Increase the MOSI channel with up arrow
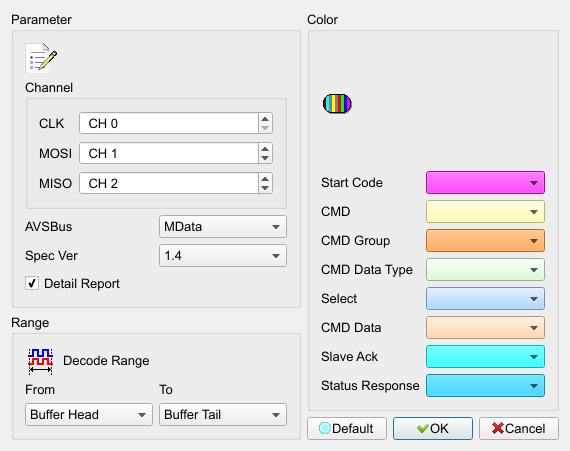 pyautogui.click(x=265, y=149)
